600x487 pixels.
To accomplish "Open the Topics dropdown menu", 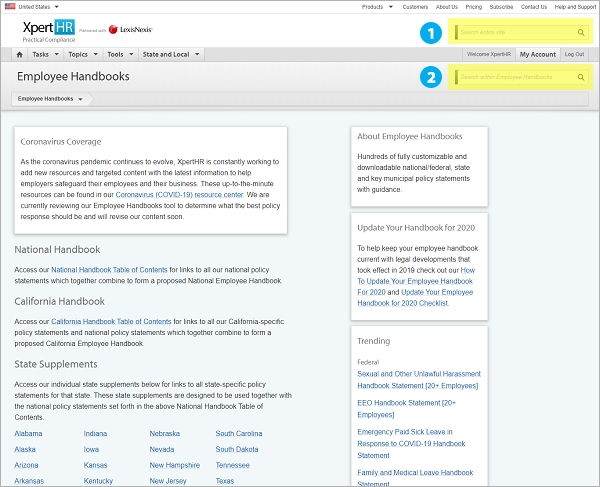I will 83,55.
